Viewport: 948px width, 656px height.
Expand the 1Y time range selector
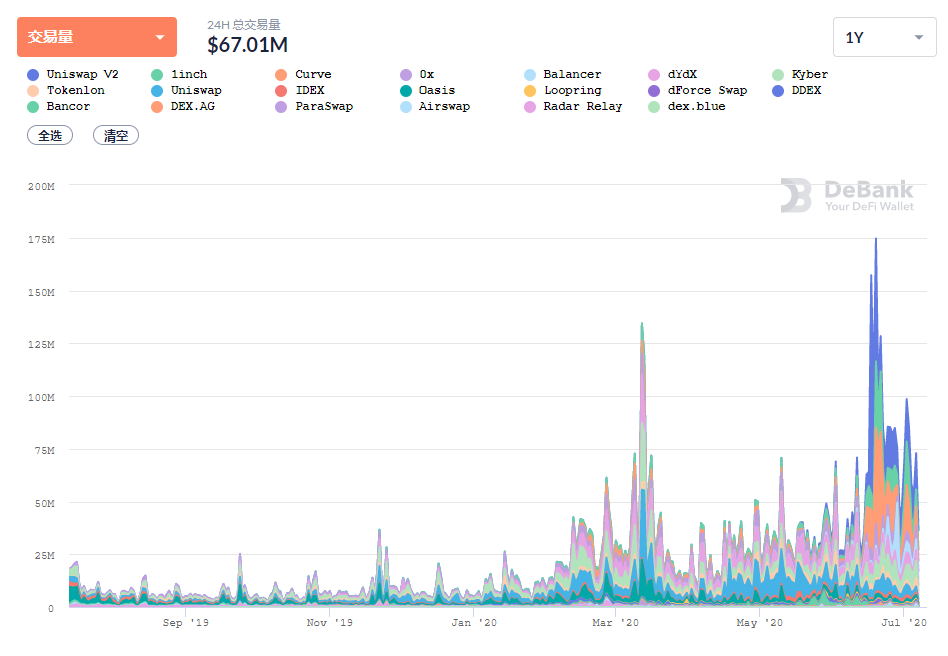tap(885, 37)
